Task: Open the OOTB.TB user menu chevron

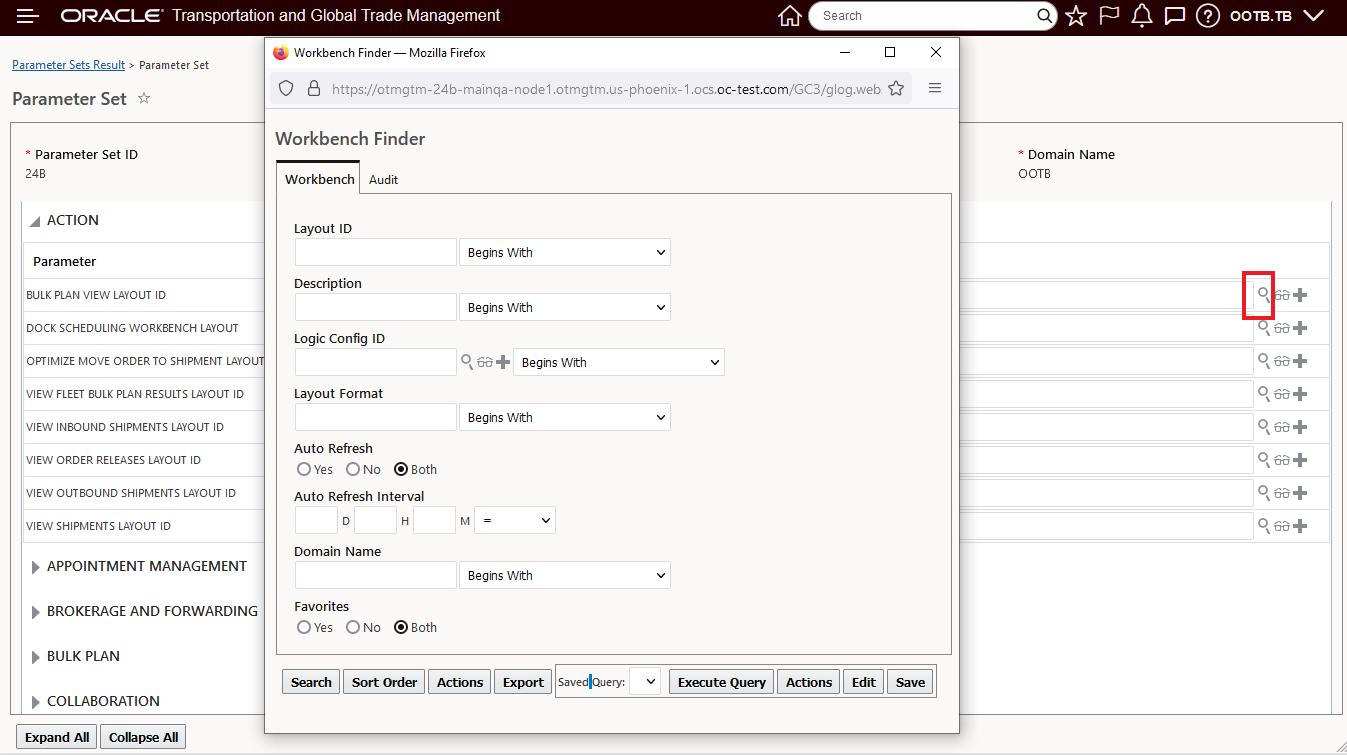Action: click(x=1314, y=16)
